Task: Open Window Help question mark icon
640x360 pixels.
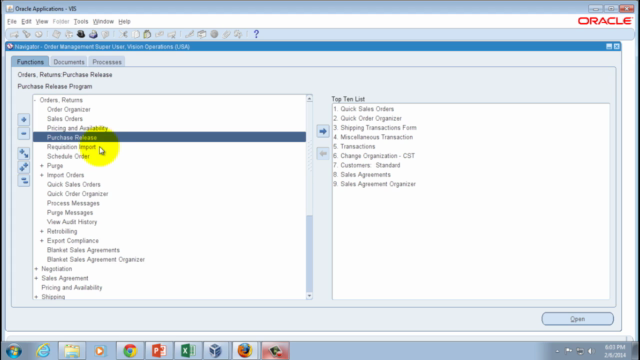Action: 256,34
